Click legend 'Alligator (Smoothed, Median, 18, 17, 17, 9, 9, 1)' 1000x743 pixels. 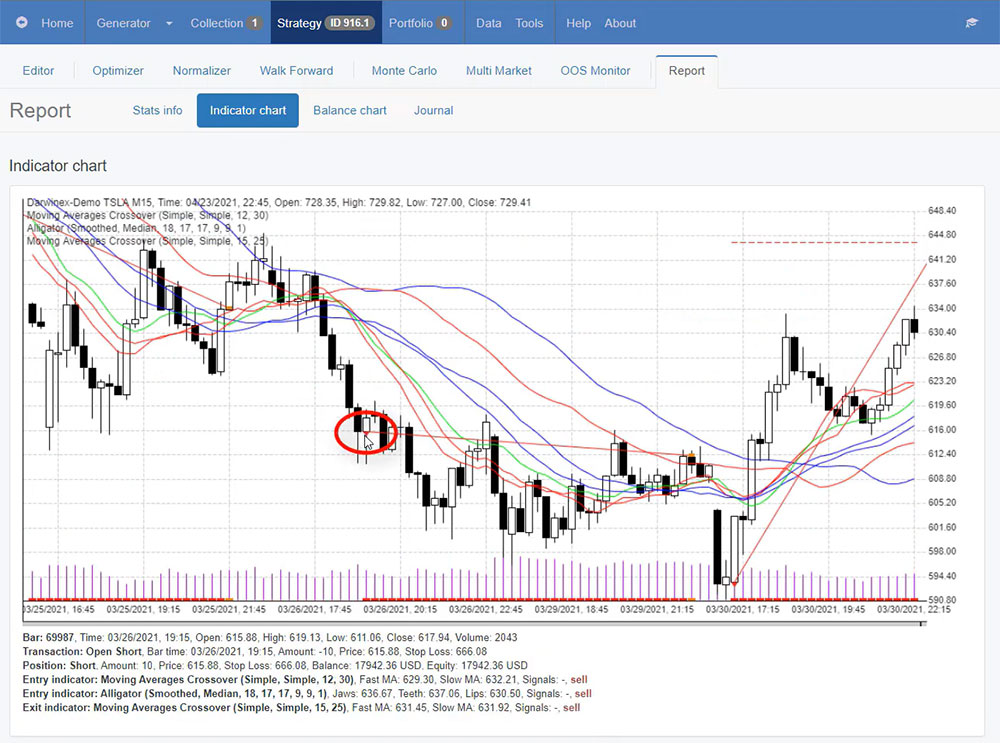[136, 228]
